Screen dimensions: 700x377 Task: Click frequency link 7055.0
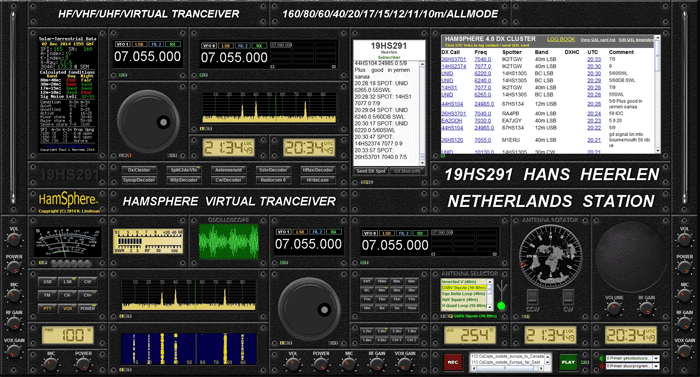pos(483,140)
